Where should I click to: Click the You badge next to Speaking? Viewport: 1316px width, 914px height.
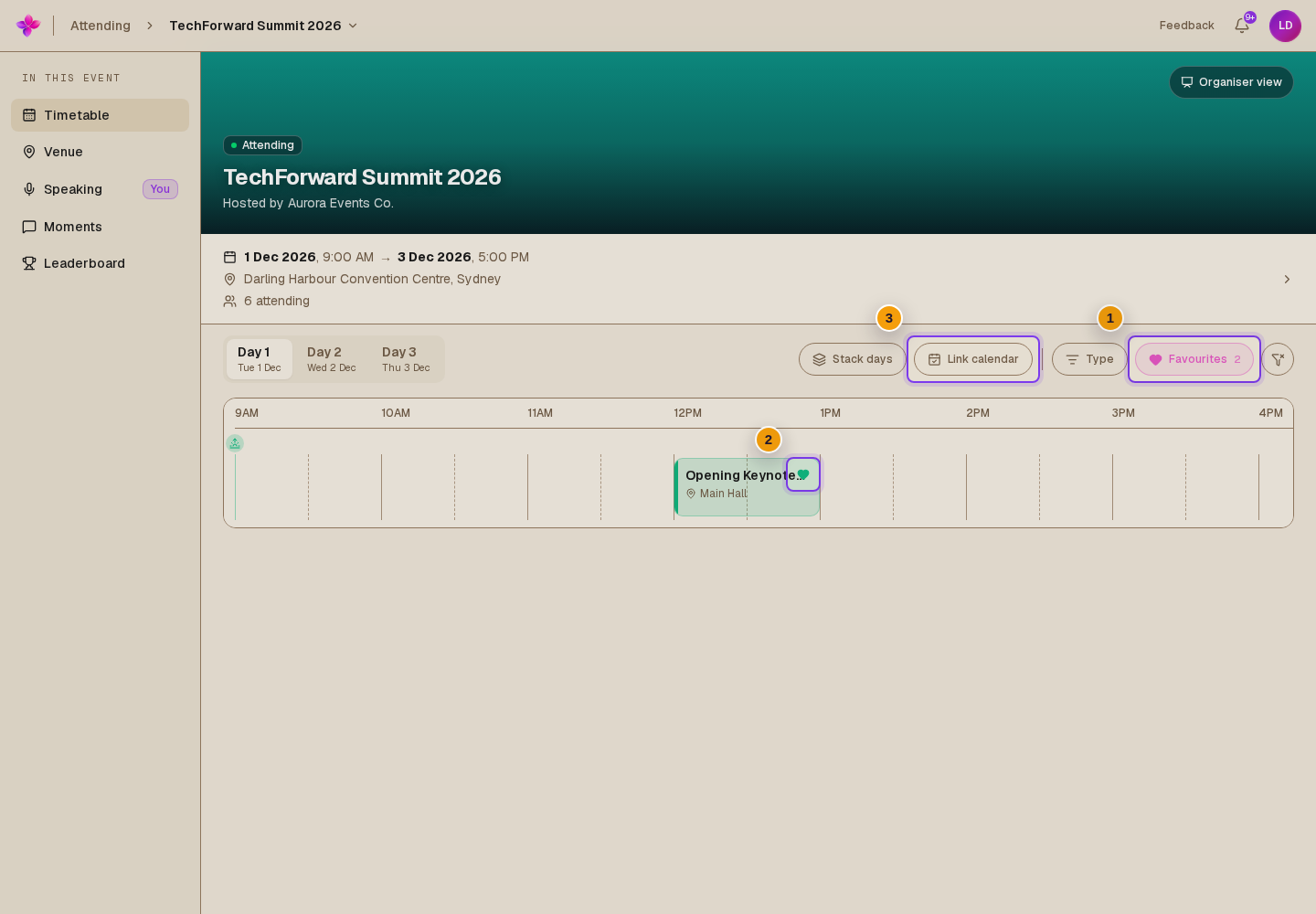160,189
